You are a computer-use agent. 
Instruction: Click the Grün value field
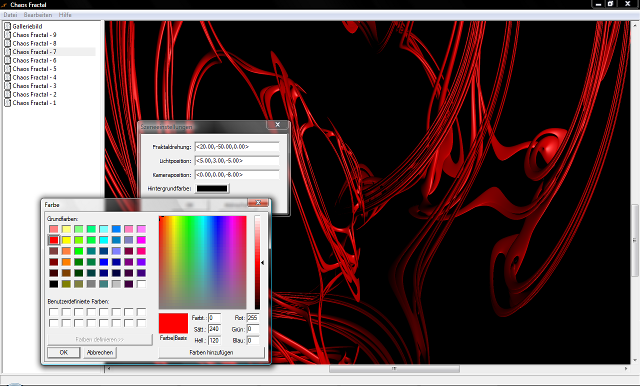253,329
